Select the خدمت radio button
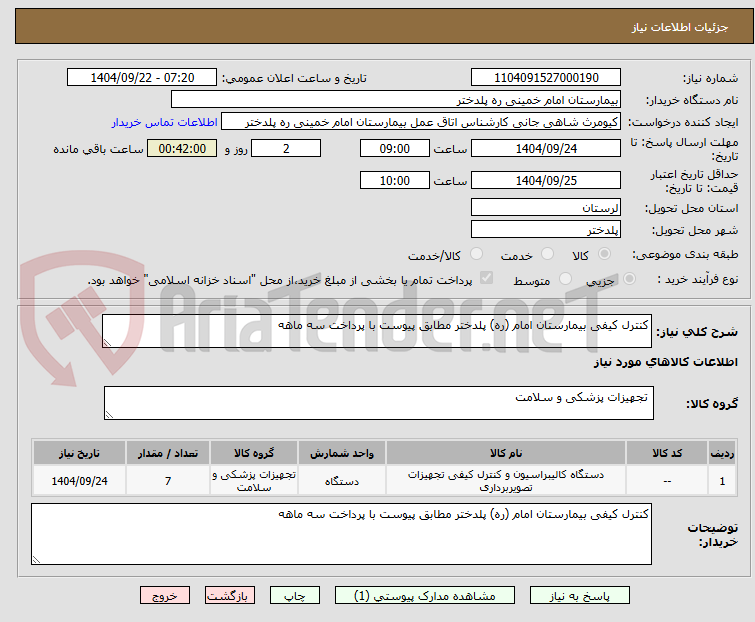The width and height of the screenshot is (755, 622). pos(547,254)
